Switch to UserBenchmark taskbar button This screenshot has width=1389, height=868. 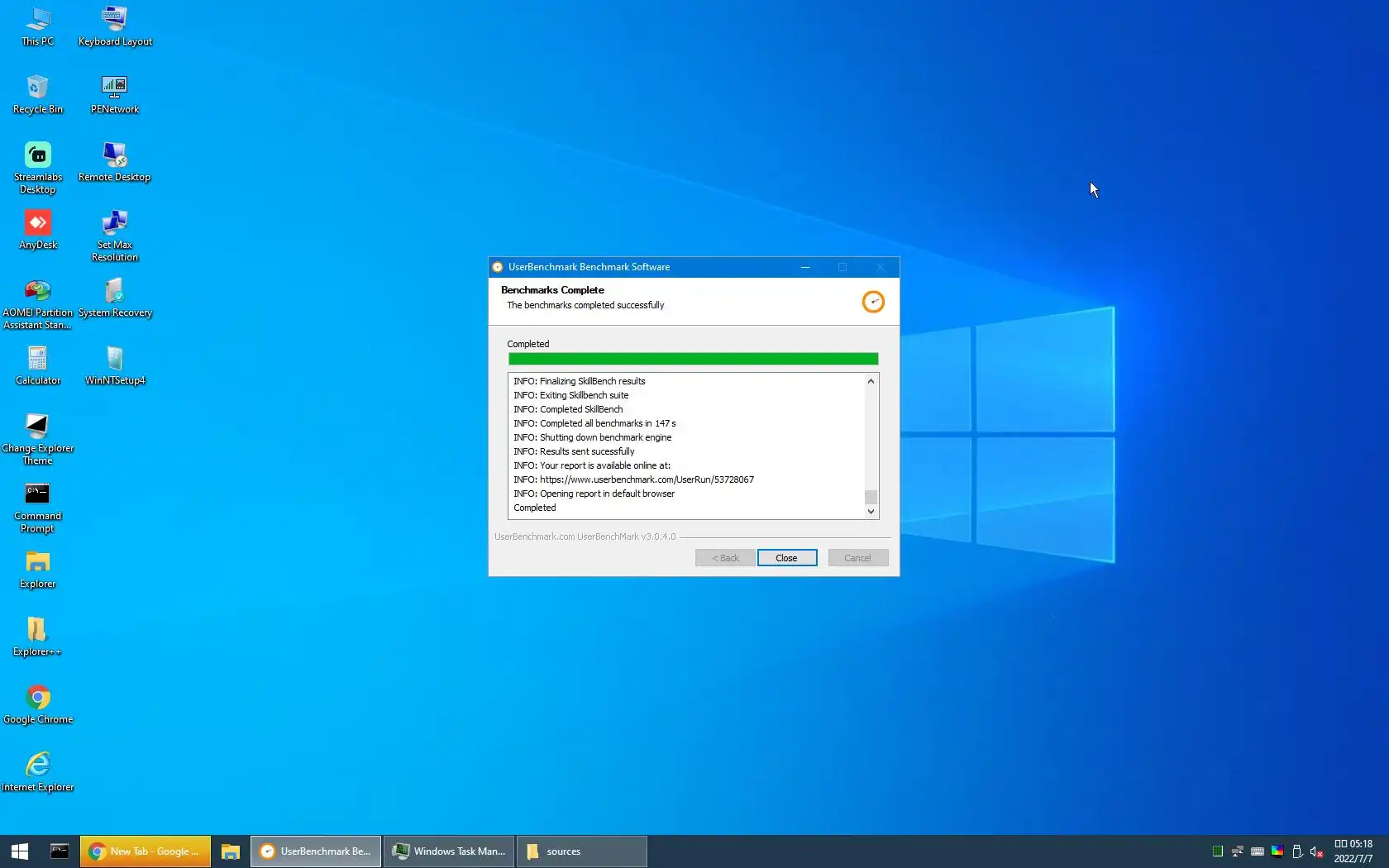coord(316,851)
